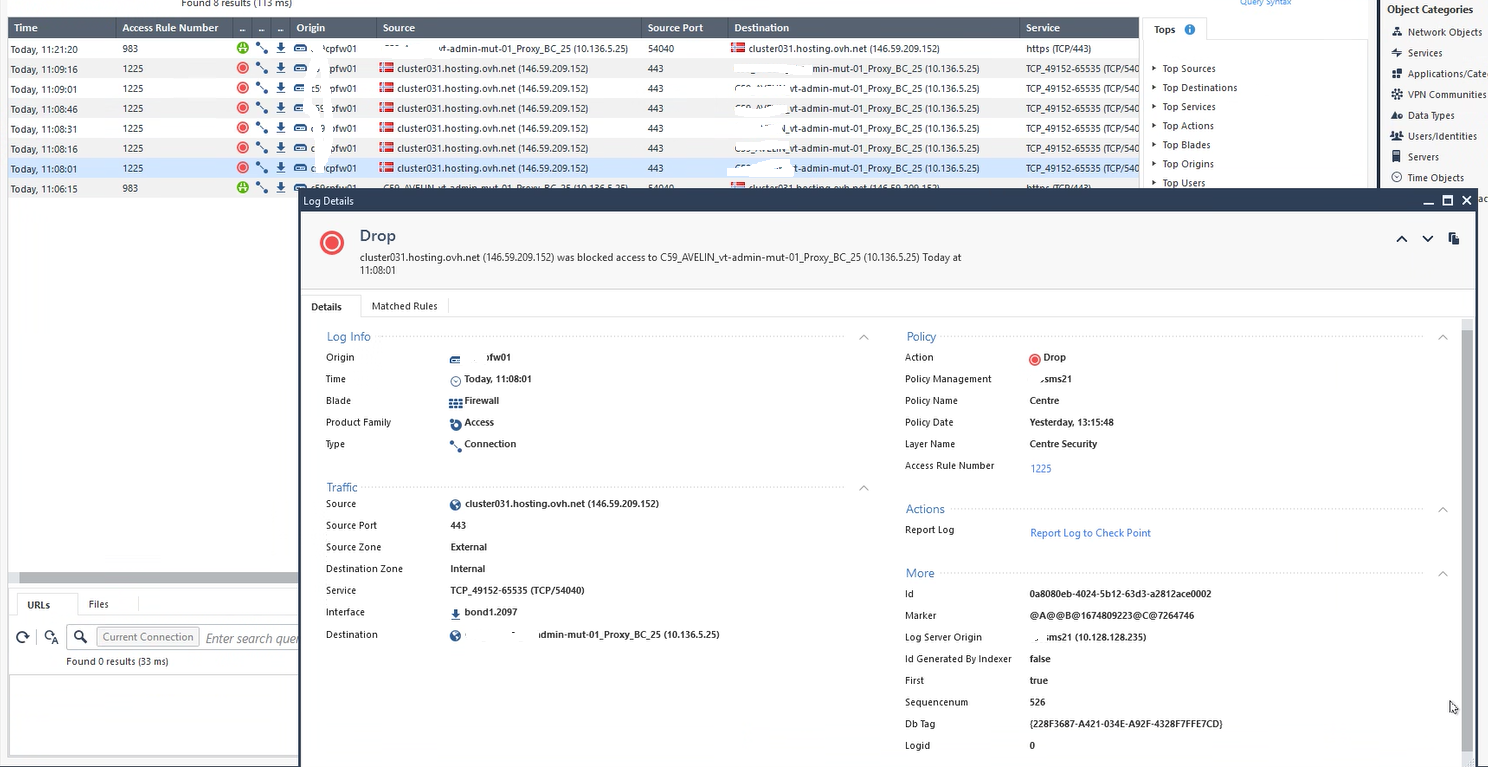Switch to the Matched Rules tab
1488x767 pixels.
coord(404,306)
